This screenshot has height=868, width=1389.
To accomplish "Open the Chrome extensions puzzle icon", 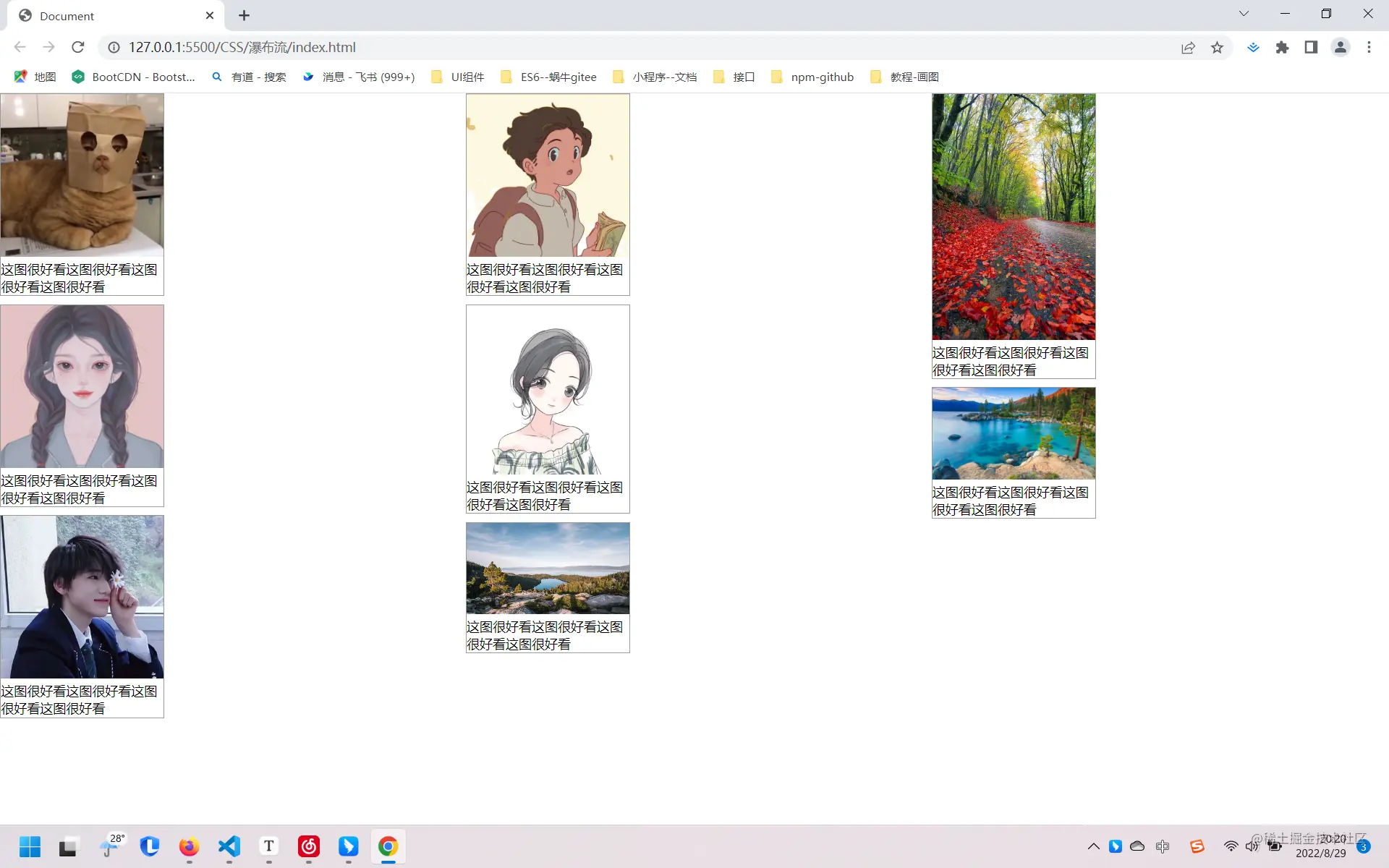I will [1282, 47].
